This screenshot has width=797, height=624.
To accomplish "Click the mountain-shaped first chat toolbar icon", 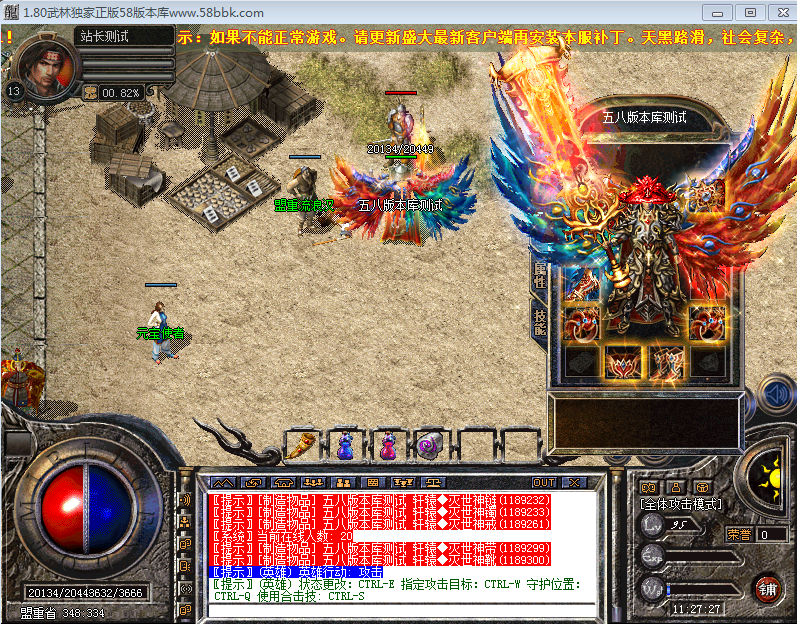I will pyautogui.click(x=224, y=483).
